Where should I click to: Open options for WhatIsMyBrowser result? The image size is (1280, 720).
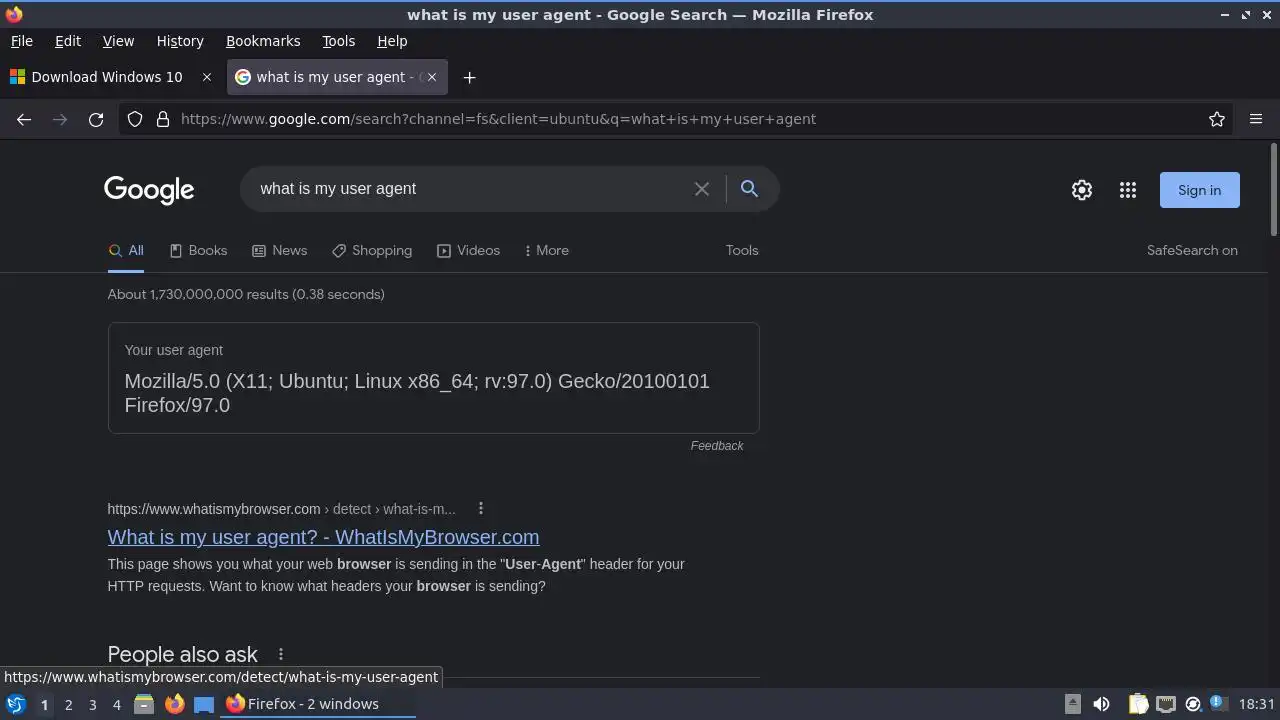click(x=481, y=508)
